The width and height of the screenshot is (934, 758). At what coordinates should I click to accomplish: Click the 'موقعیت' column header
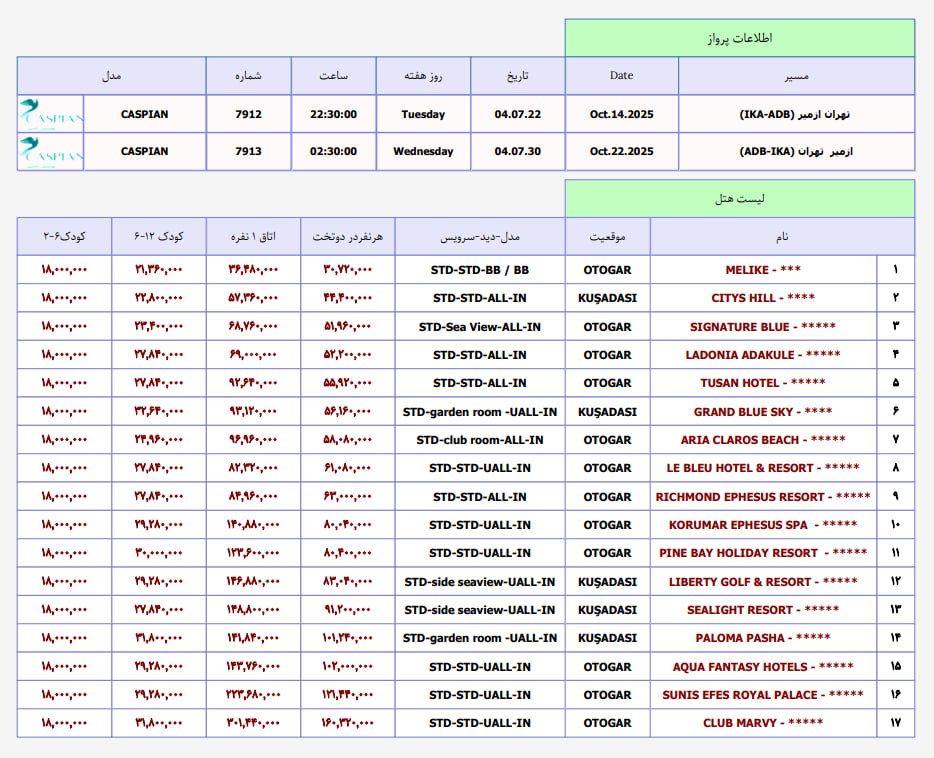tap(607, 237)
